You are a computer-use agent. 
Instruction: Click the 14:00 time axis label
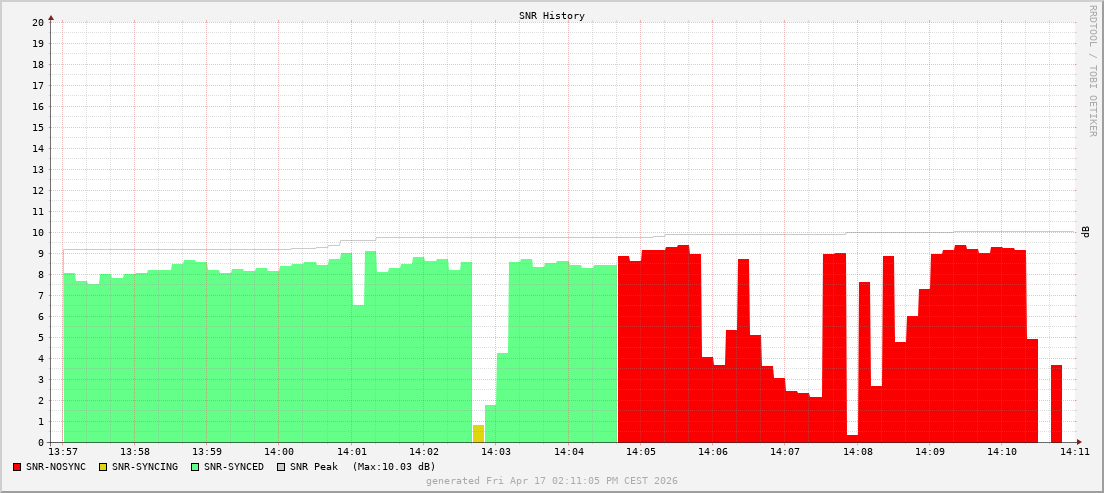tap(279, 452)
